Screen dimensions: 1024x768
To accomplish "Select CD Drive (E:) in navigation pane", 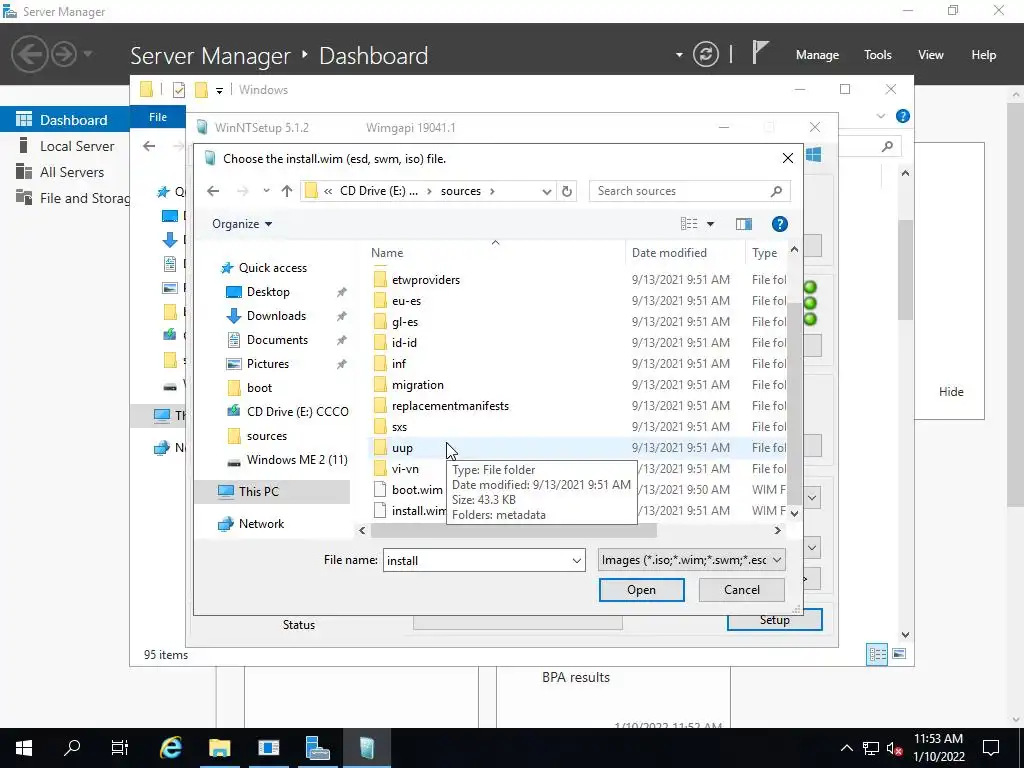I will tap(297, 412).
